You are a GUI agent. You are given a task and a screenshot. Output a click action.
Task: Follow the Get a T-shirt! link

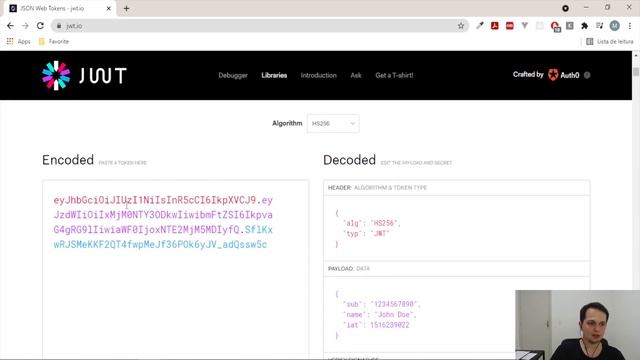pyautogui.click(x=394, y=75)
